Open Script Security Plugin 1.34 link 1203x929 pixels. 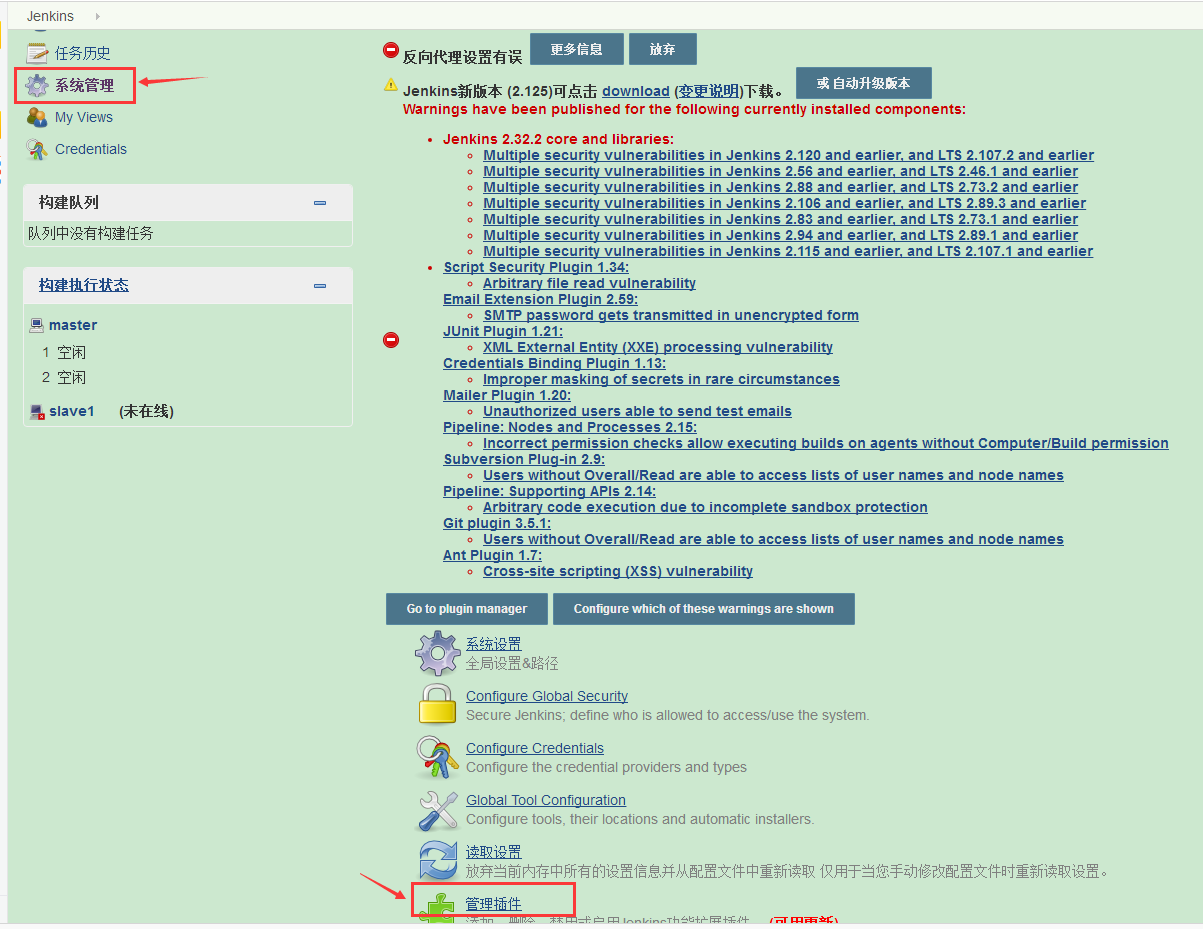tap(536, 267)
